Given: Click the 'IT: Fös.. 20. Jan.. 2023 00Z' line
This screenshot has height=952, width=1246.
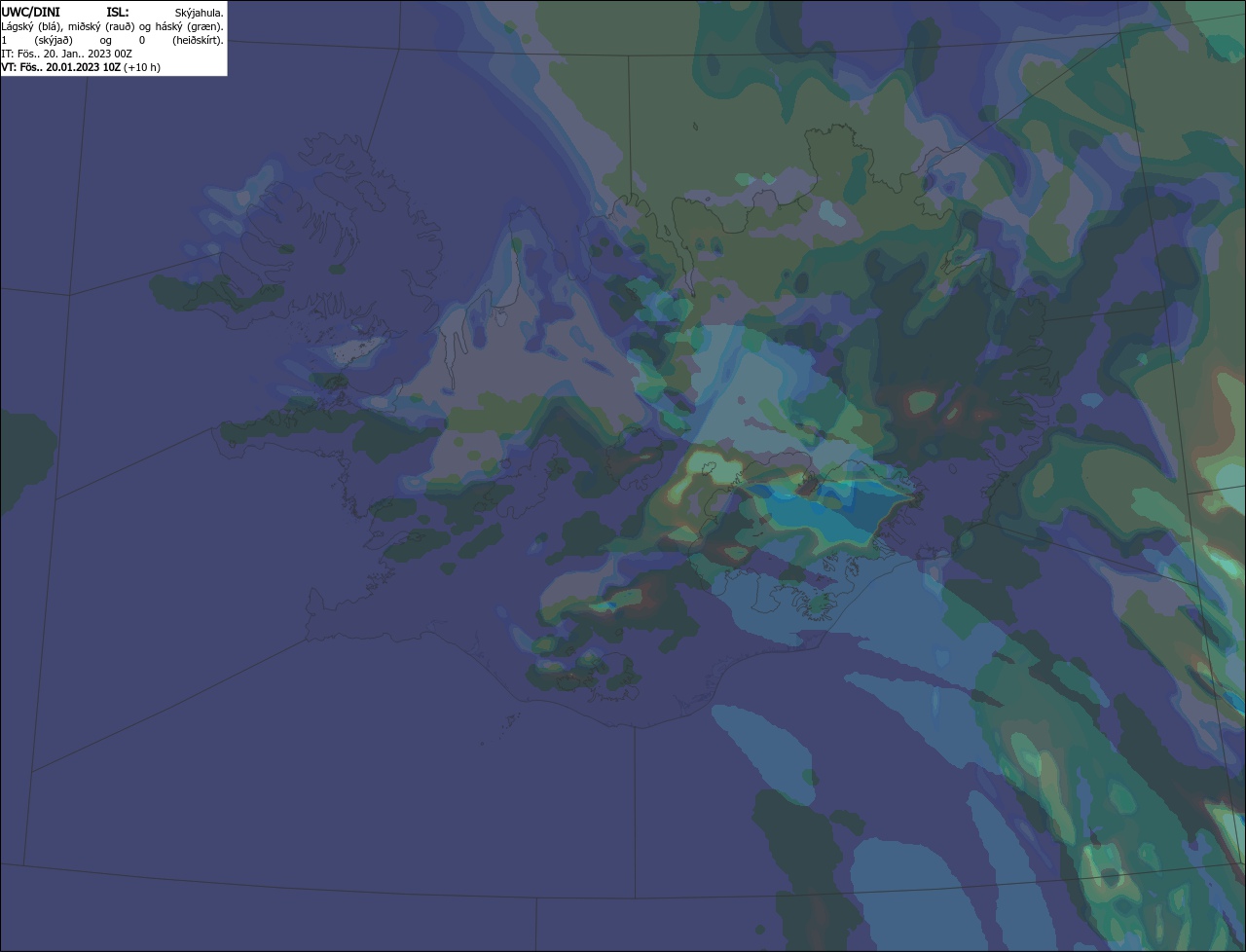Looking at the screenshot, I should 67,54.
